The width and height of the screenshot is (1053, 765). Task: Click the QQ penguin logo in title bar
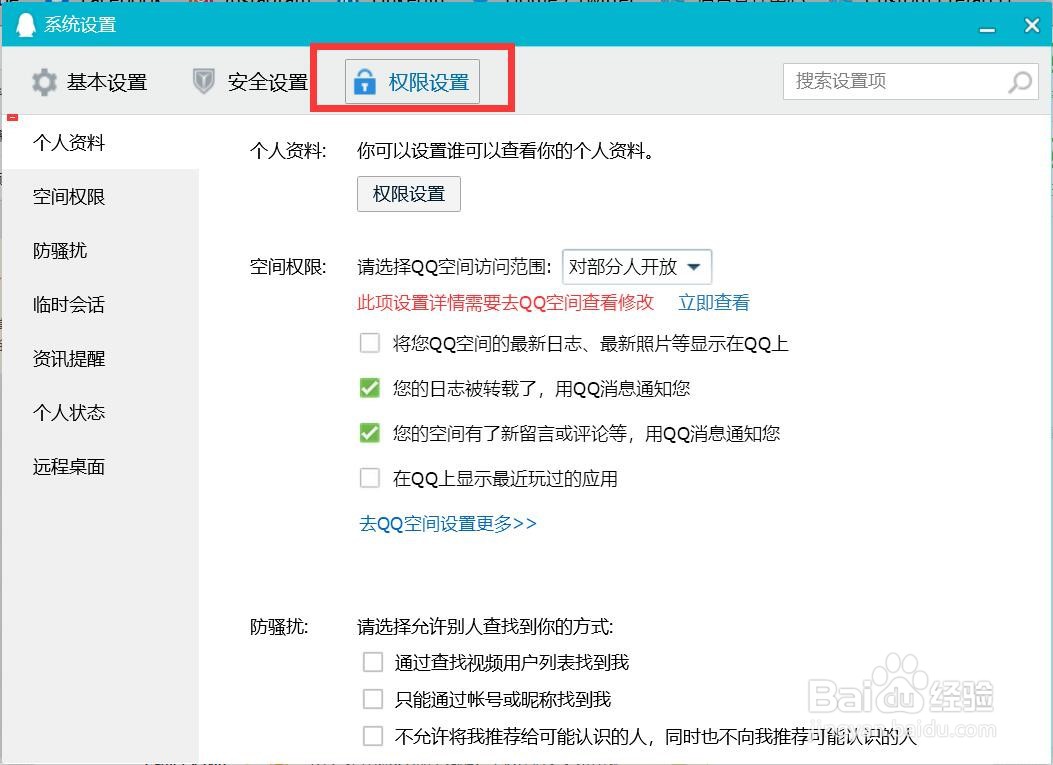click(25, 25)
